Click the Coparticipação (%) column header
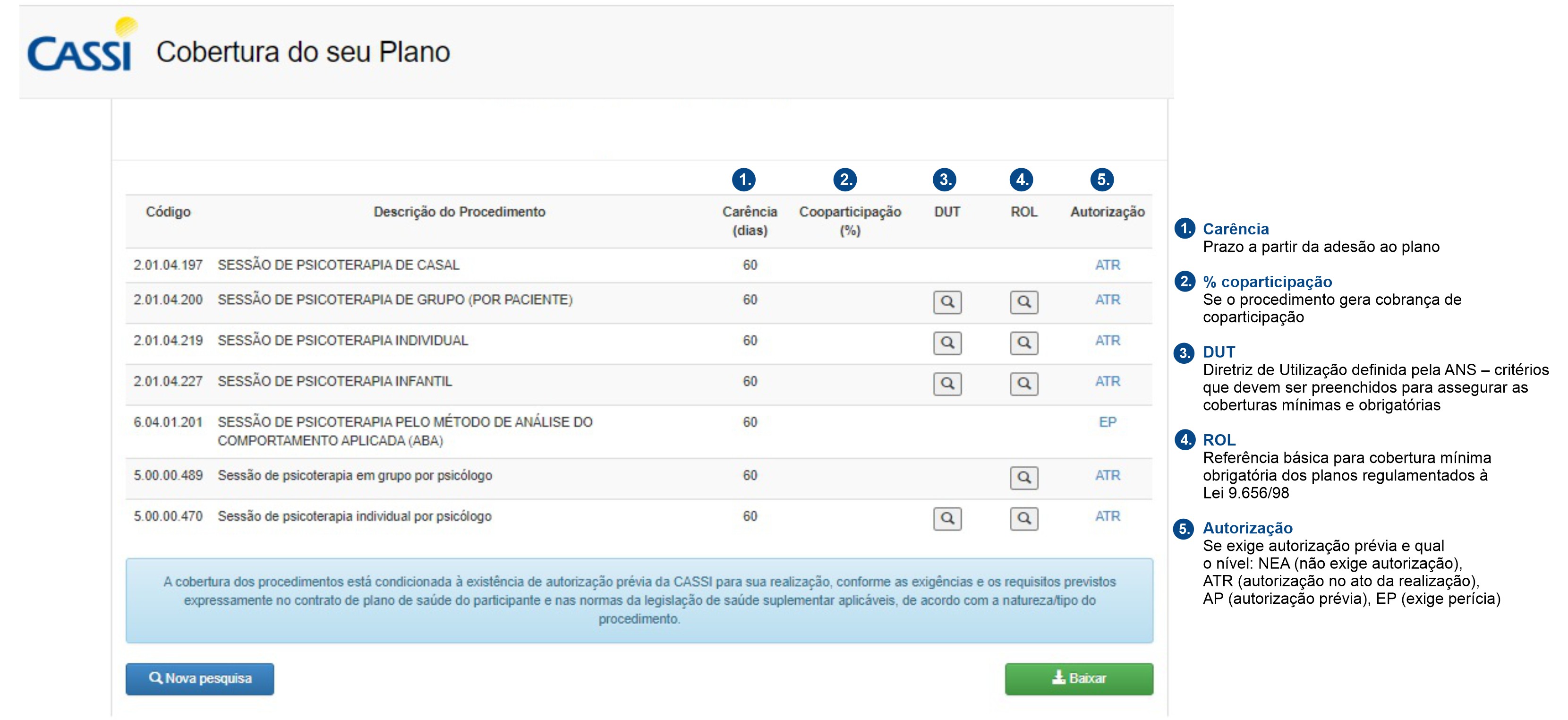The image size is (1568, 720). click(850, 221)
